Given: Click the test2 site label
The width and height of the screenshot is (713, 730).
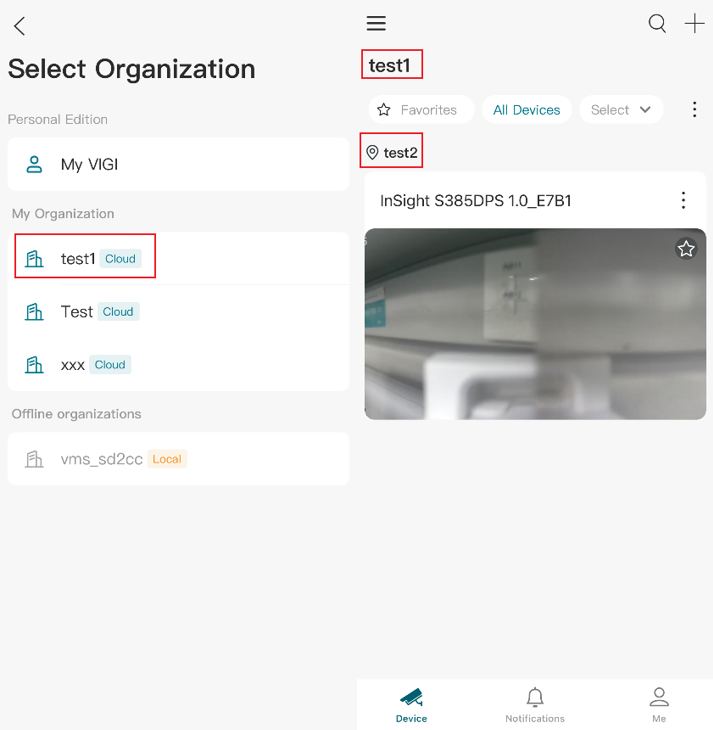Looking at the screenshot, I should pyautogui.click(x=401, y=153).
